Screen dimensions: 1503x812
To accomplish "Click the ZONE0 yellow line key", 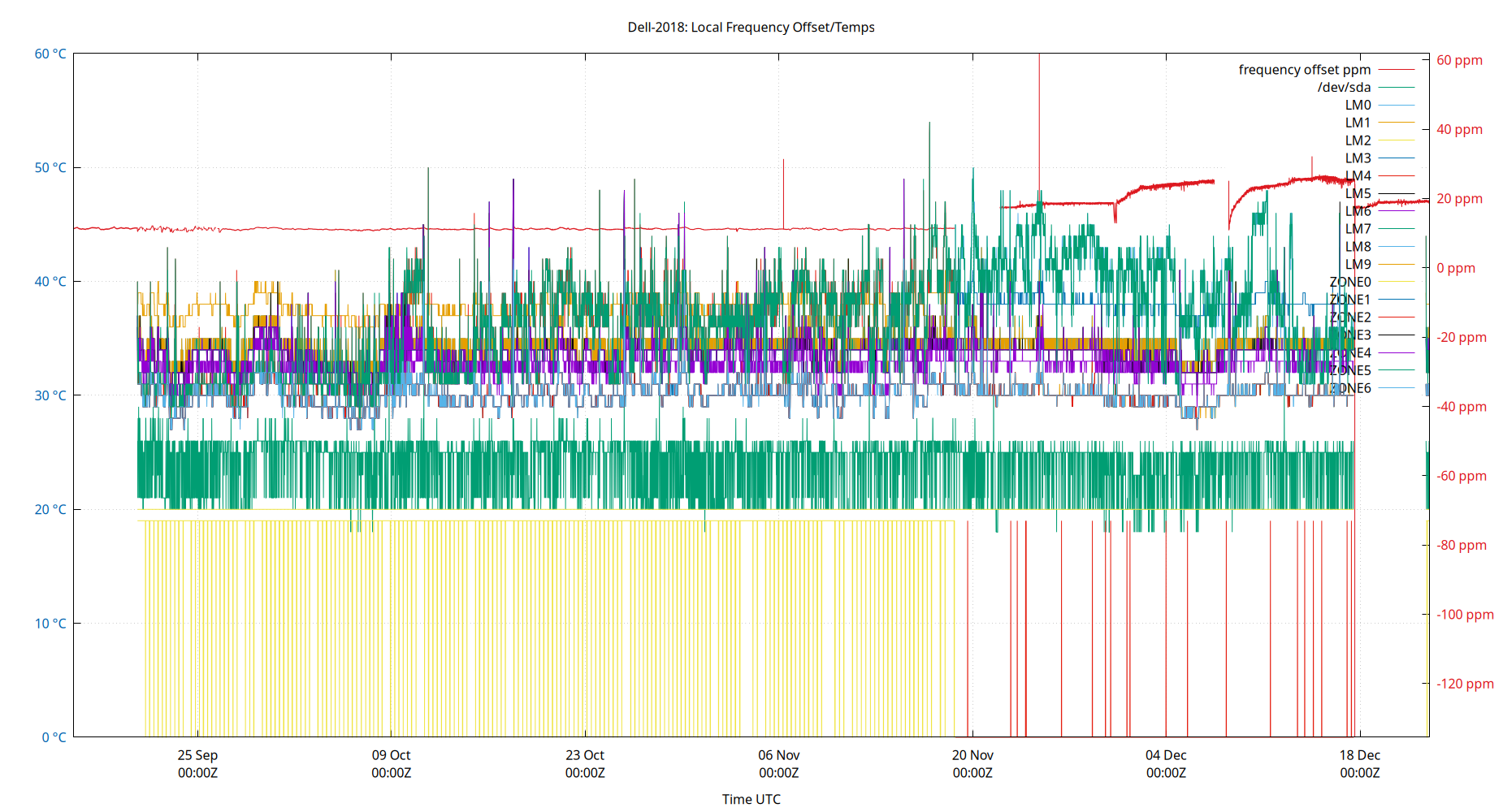I will pos(1397,281).
